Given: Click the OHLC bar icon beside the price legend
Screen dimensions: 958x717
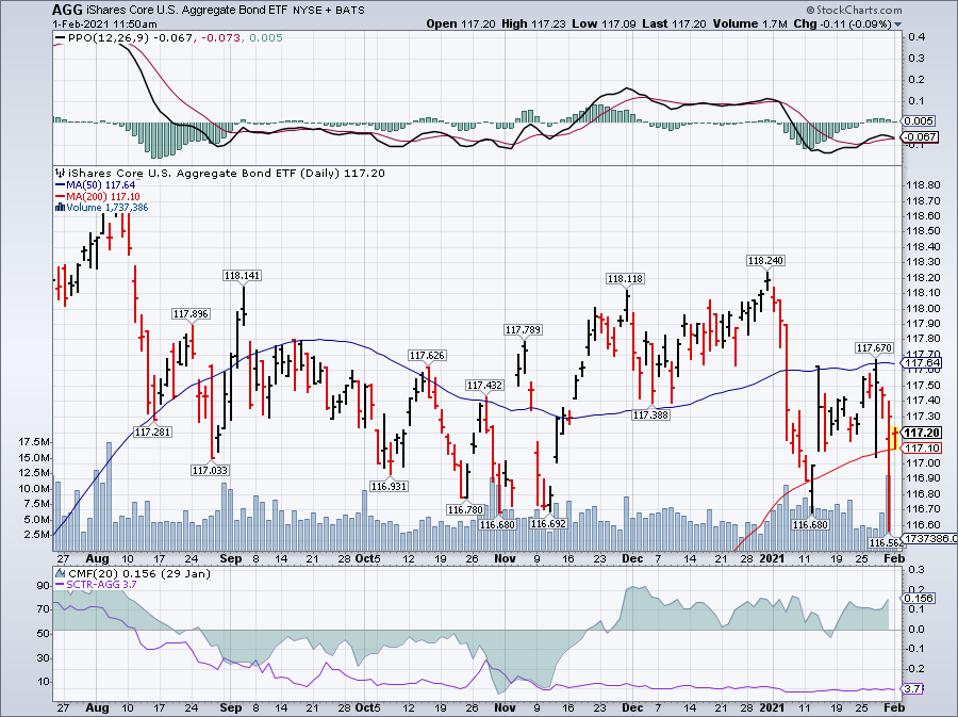Looking at the screenshot, I should pyautogui.click(x=59, y=173).
